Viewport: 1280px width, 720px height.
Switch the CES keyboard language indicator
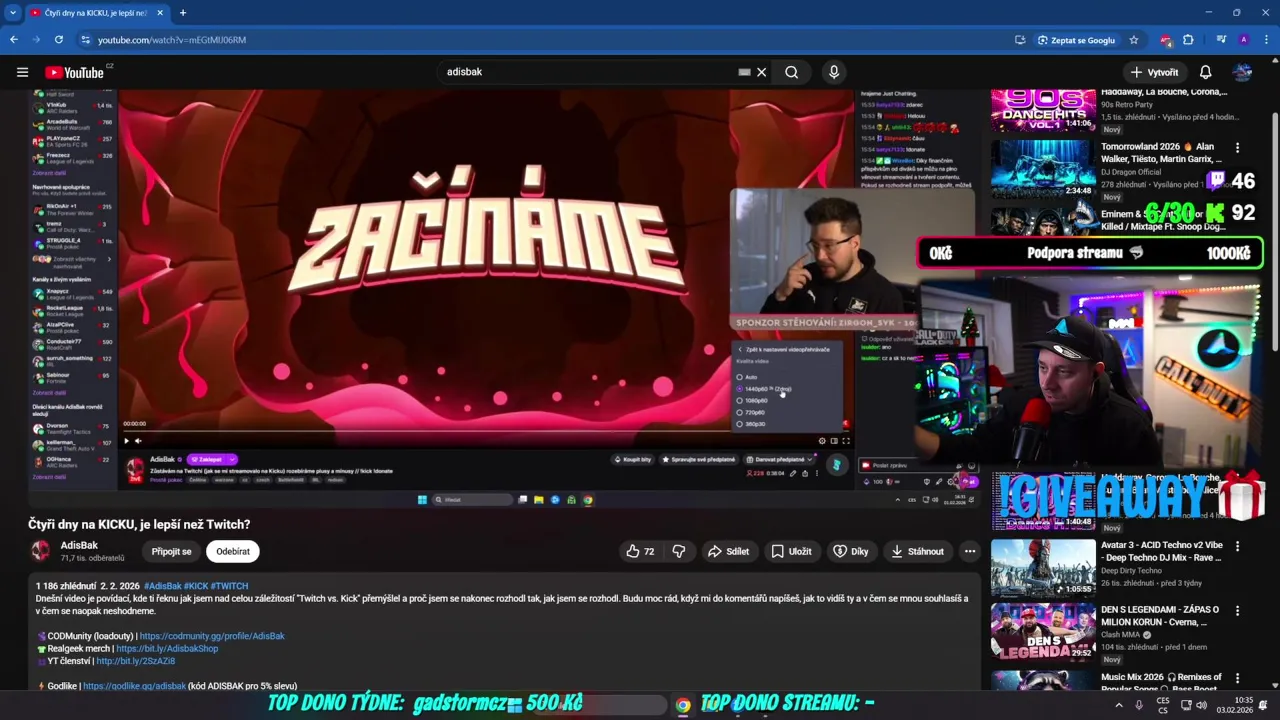[x=1163, y=705]
